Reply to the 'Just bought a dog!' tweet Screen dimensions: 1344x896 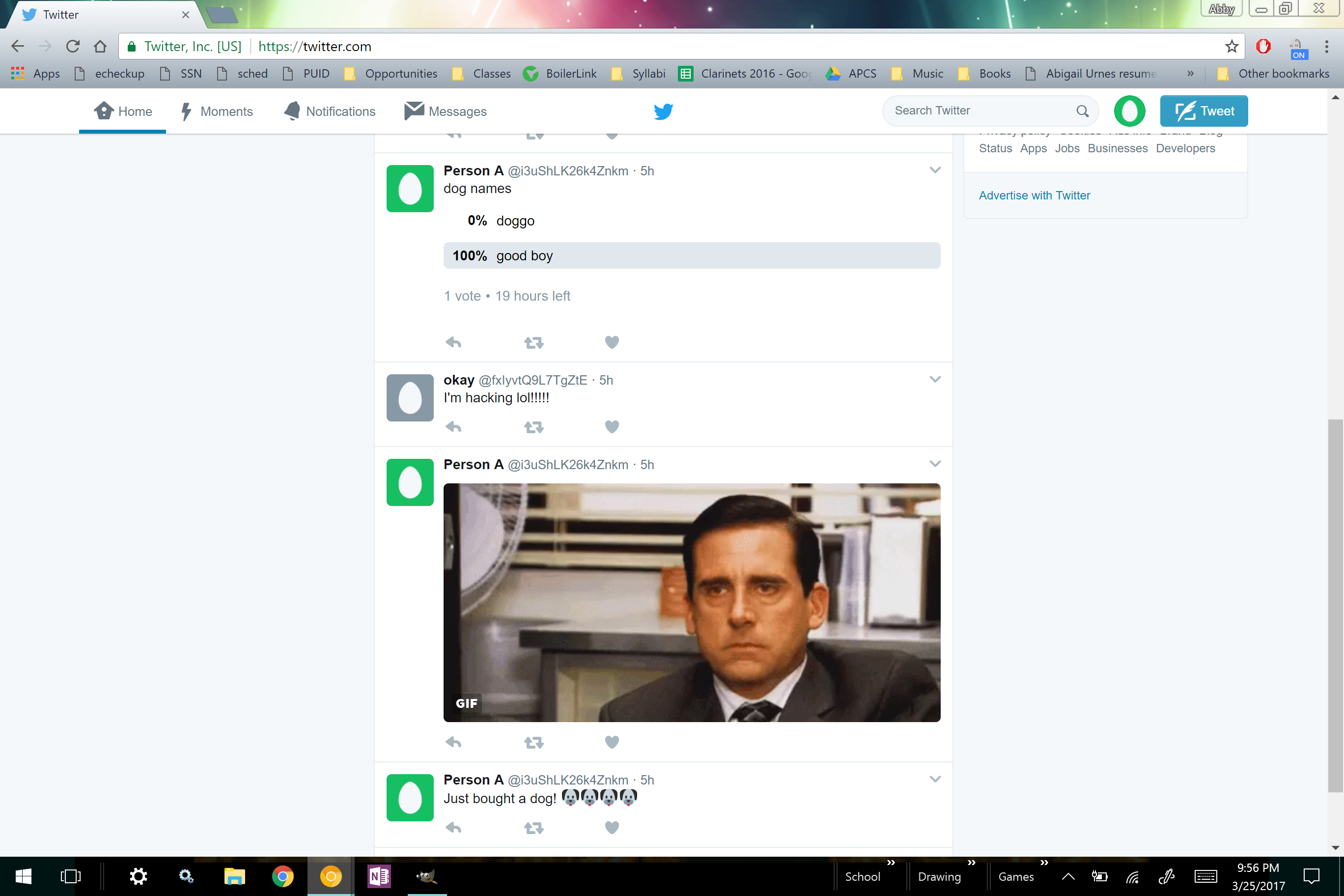coord(453,827)
